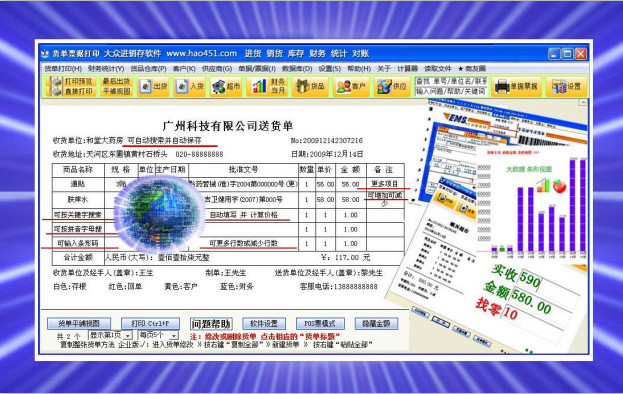Open the 出货 outgoing goods icon

[x=153, y=86]
